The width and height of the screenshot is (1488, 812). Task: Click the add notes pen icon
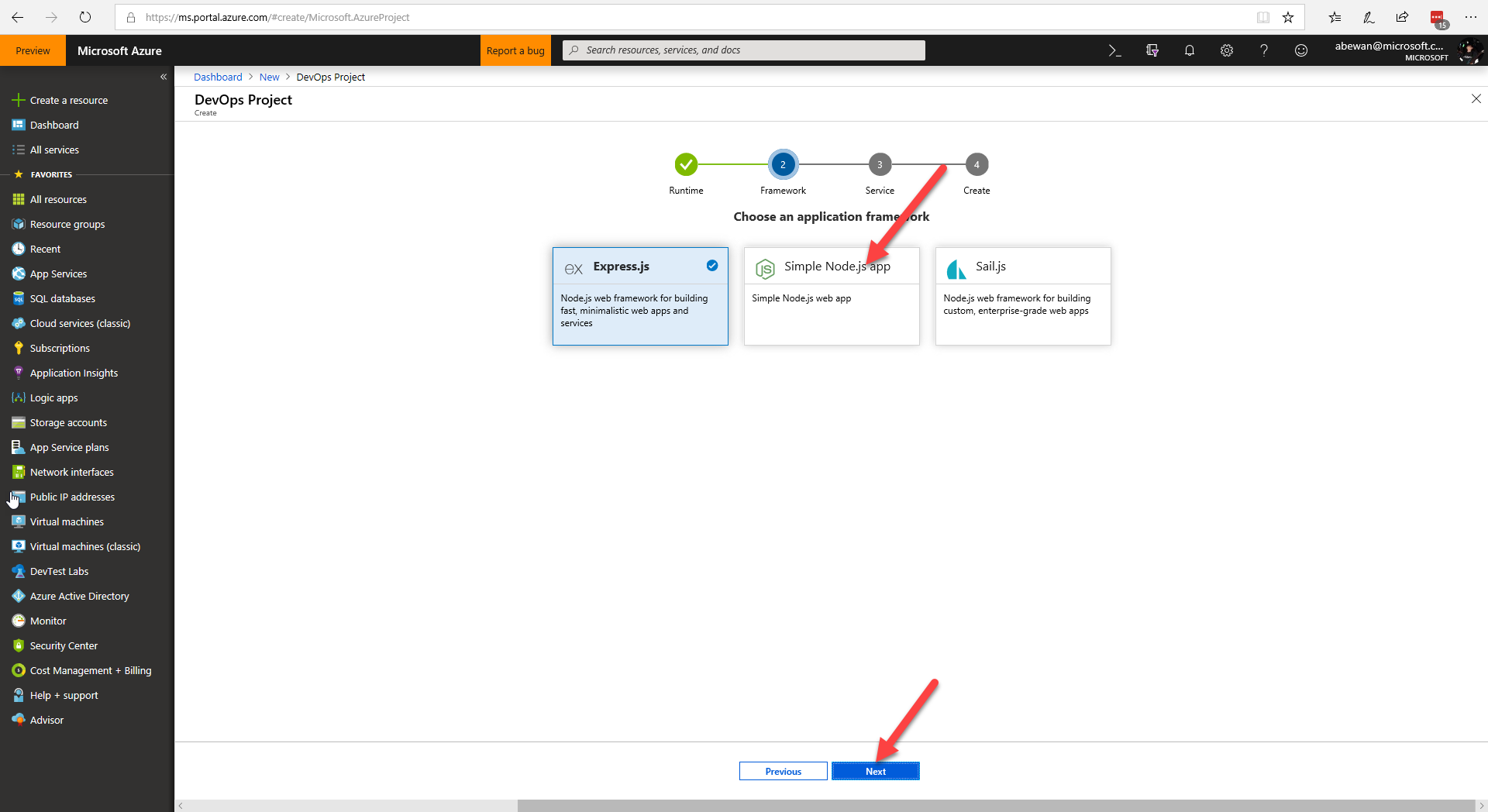coord(1368,17)
